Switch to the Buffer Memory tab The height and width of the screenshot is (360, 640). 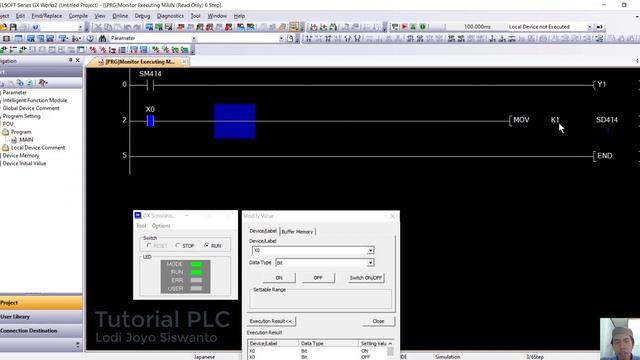point(297,231)
